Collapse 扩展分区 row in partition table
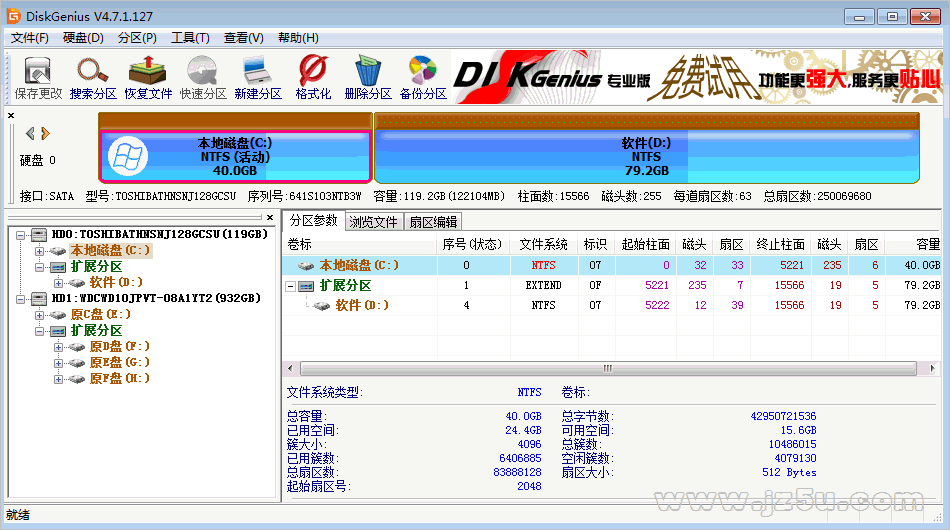 pos(291,286)
